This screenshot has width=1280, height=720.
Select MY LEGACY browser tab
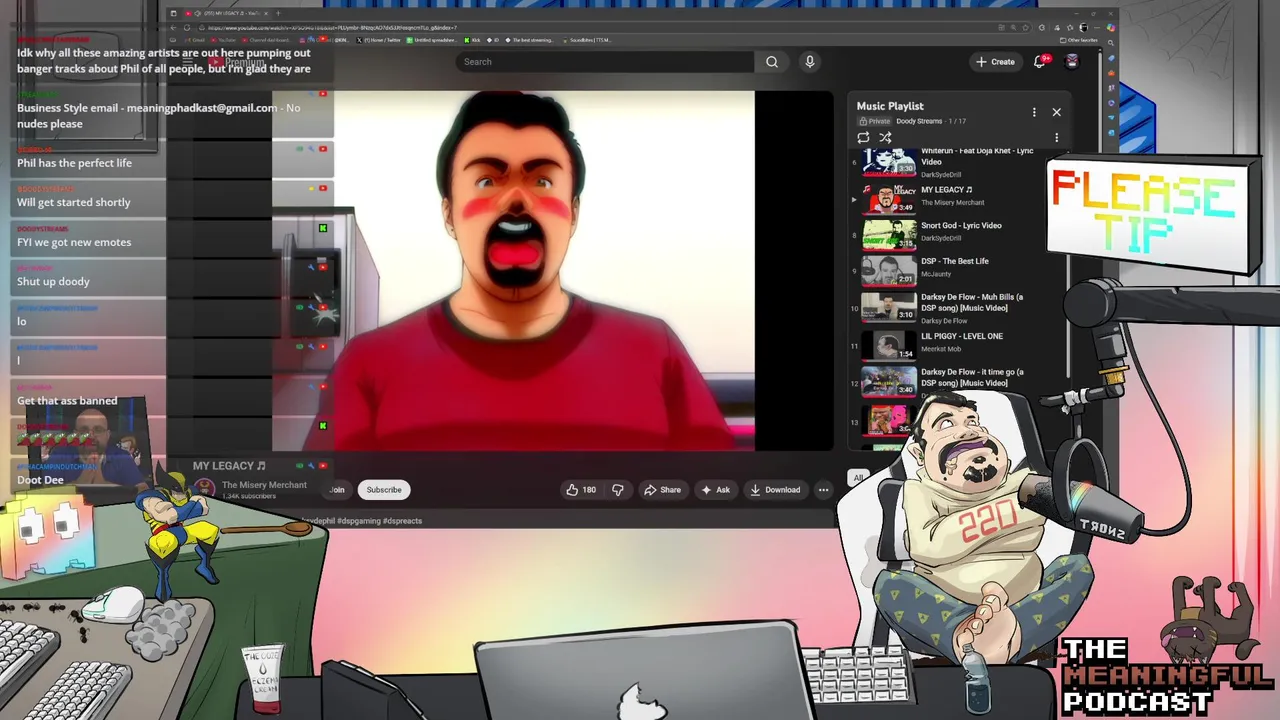point(226,13)
